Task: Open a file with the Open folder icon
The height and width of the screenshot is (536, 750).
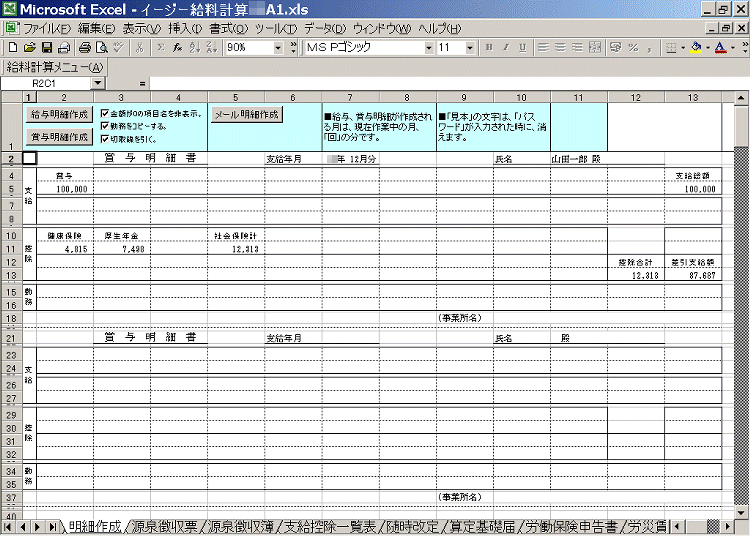Action: [x=30, y=47]
